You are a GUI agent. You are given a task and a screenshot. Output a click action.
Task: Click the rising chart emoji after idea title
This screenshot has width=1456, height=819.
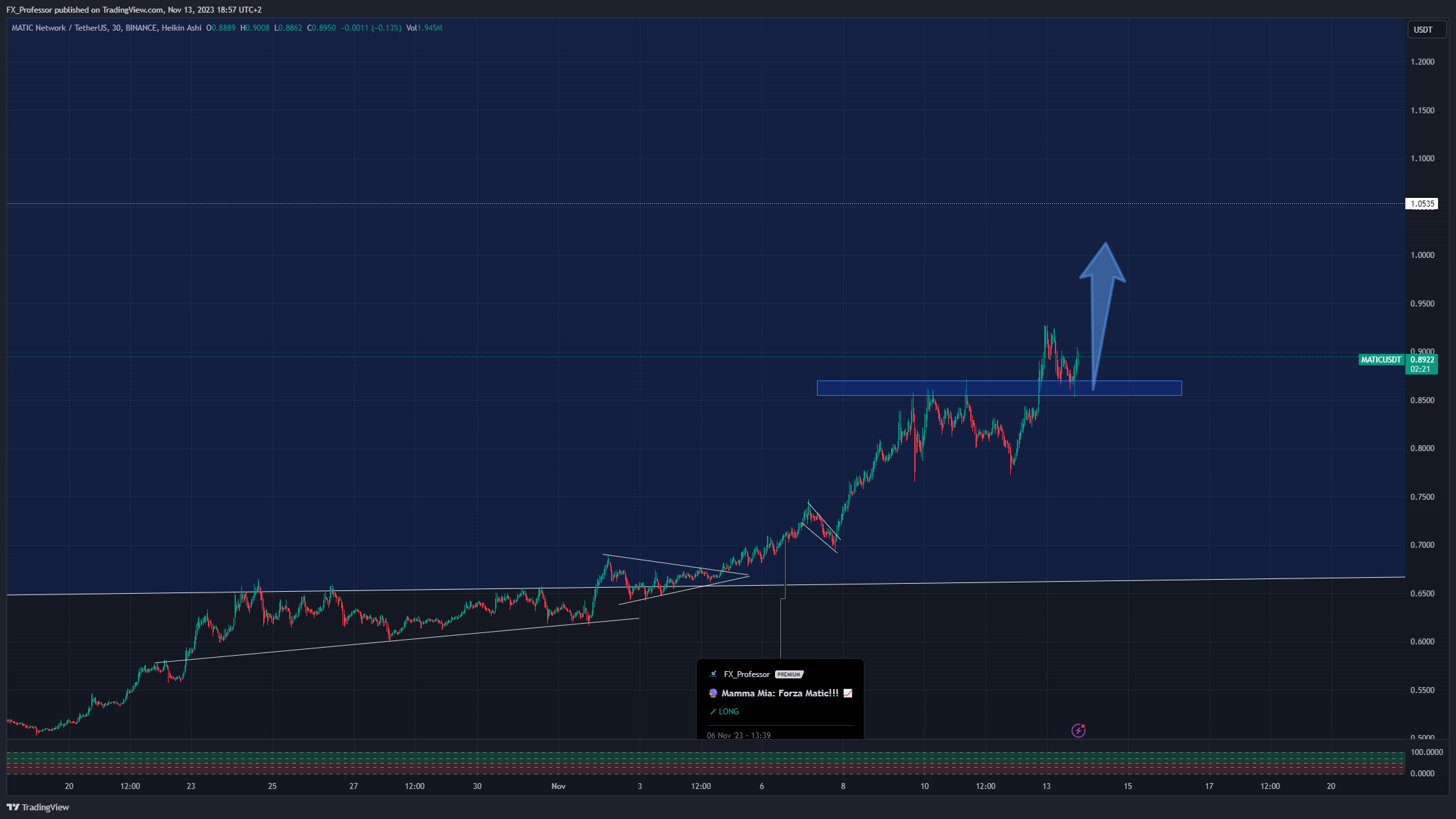pyautogui.click(x=848, y=693)
